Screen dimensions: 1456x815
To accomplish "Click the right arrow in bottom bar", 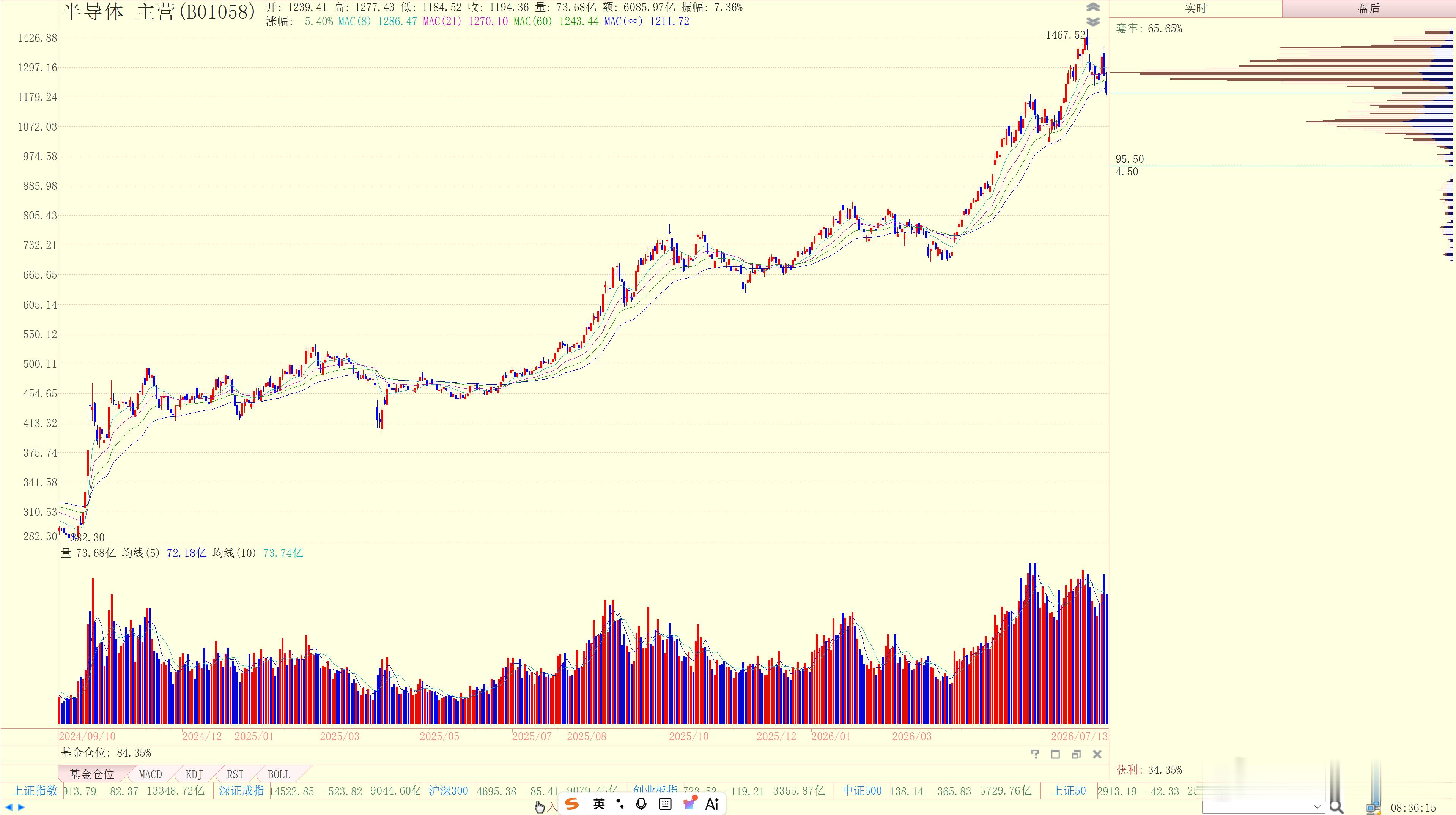I will point(22,807).
